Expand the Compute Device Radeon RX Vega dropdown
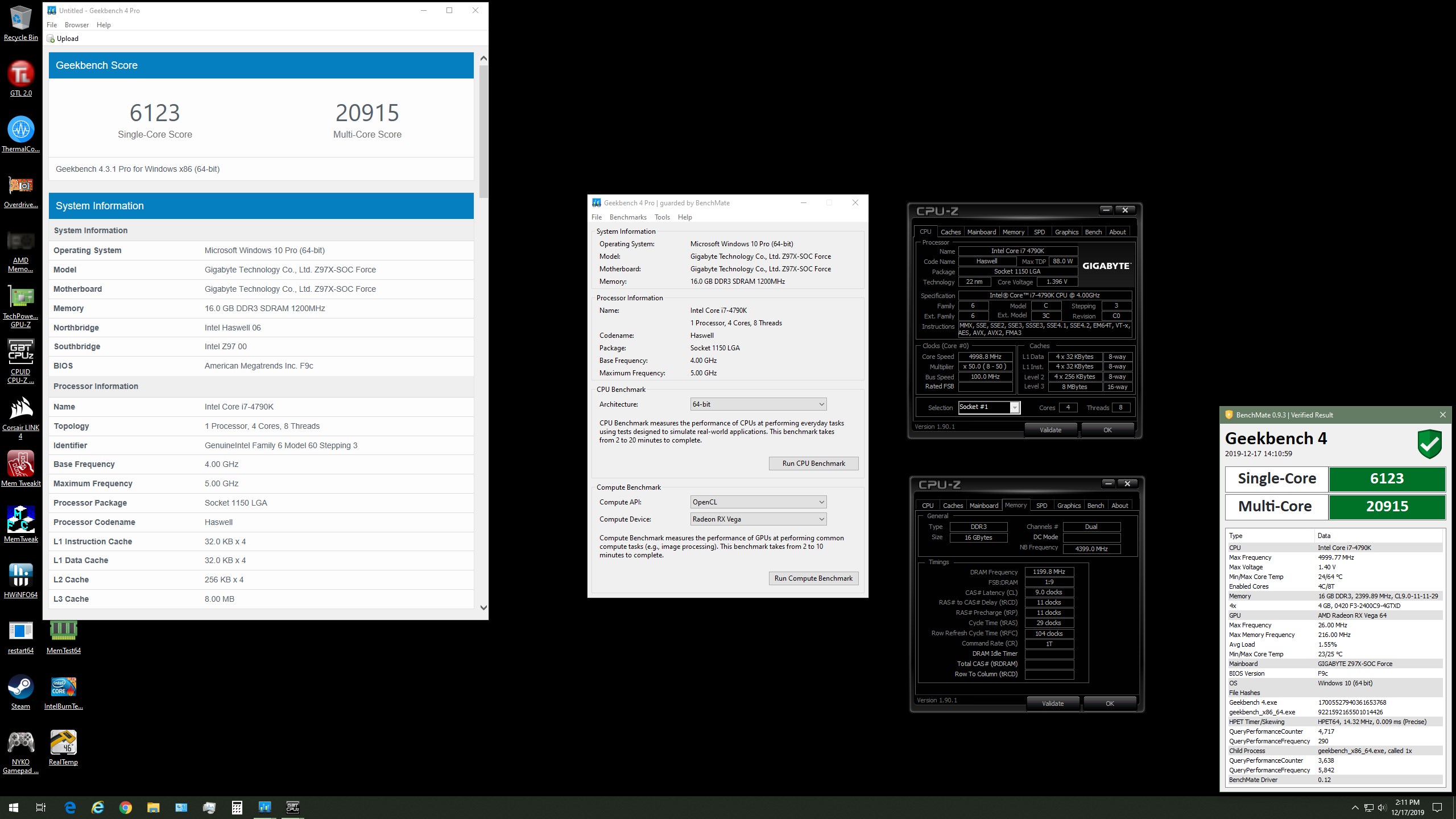The width and height of the screenshot is (1456, 819). tap(758, 519)
